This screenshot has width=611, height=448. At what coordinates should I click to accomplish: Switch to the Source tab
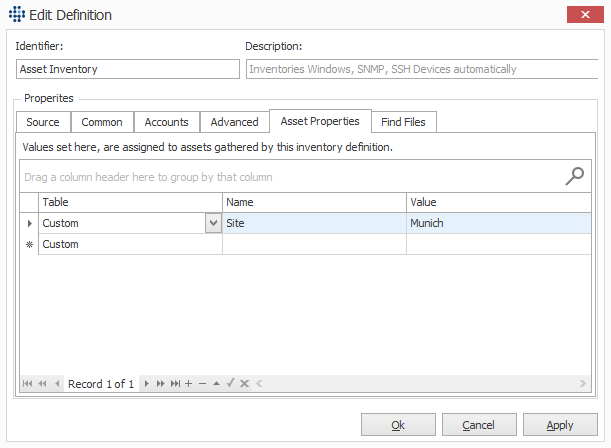[43, 122]
